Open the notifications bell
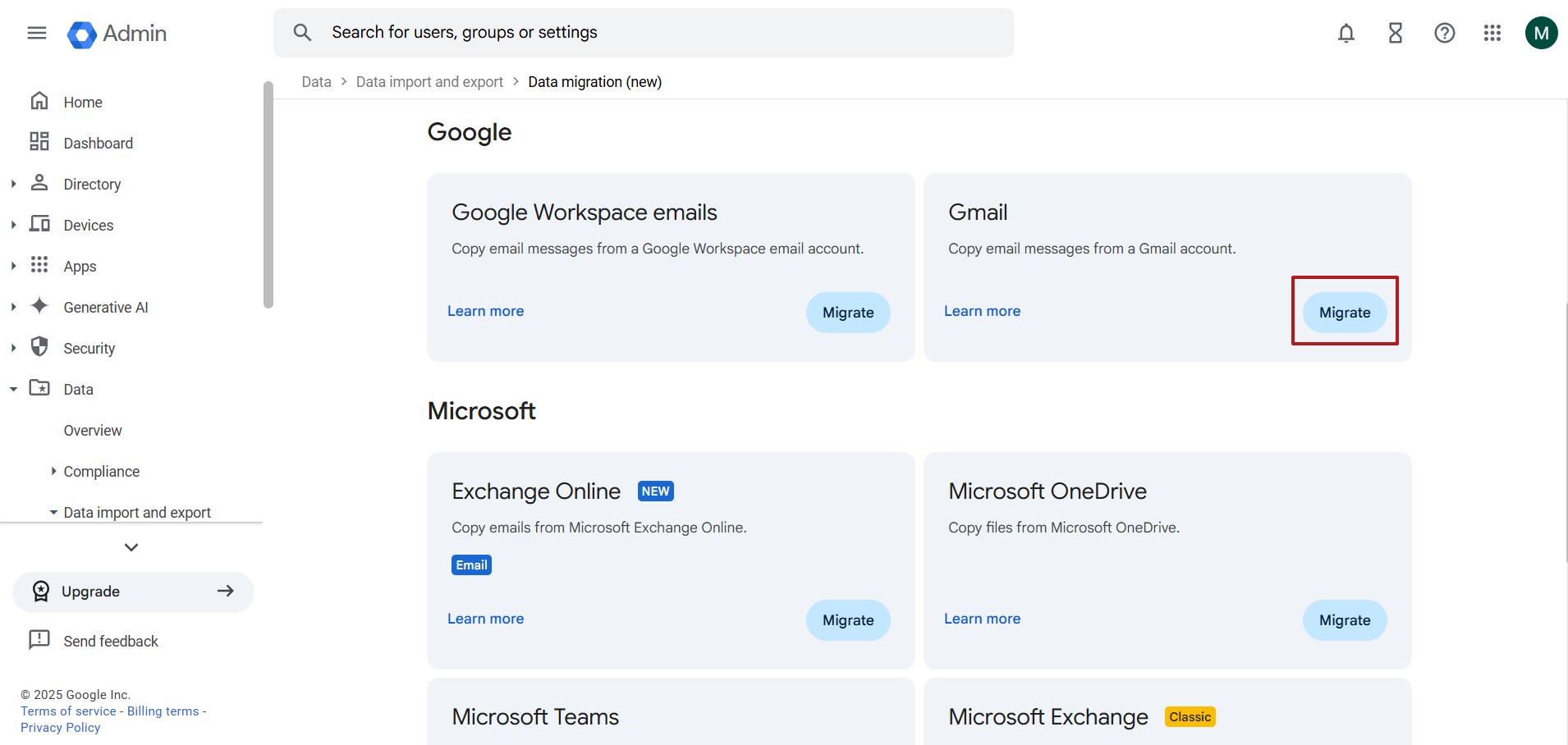The height and width of the screenshot is (745, 1568). pos(1346,33)
